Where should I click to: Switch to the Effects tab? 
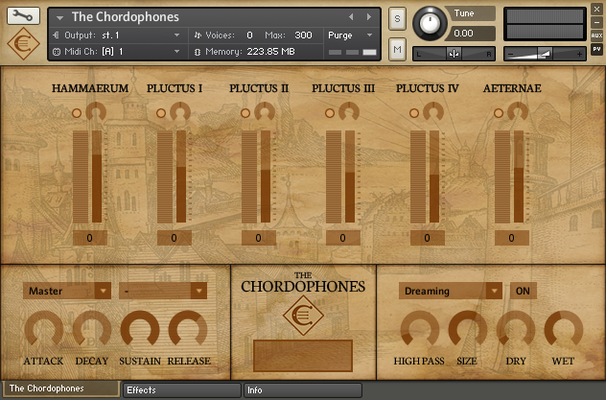pos(182,390)
